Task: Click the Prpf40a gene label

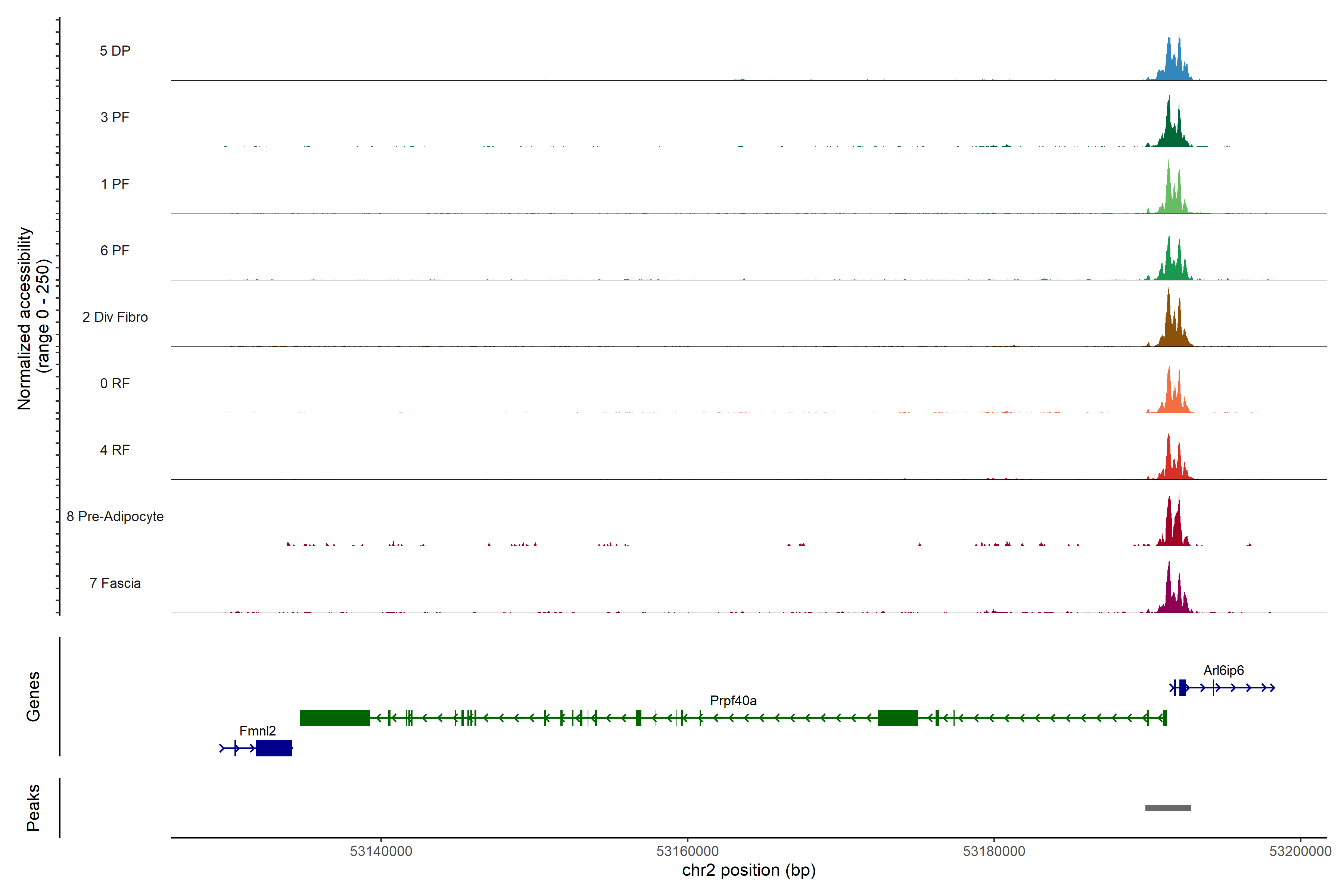Action: 733,701
